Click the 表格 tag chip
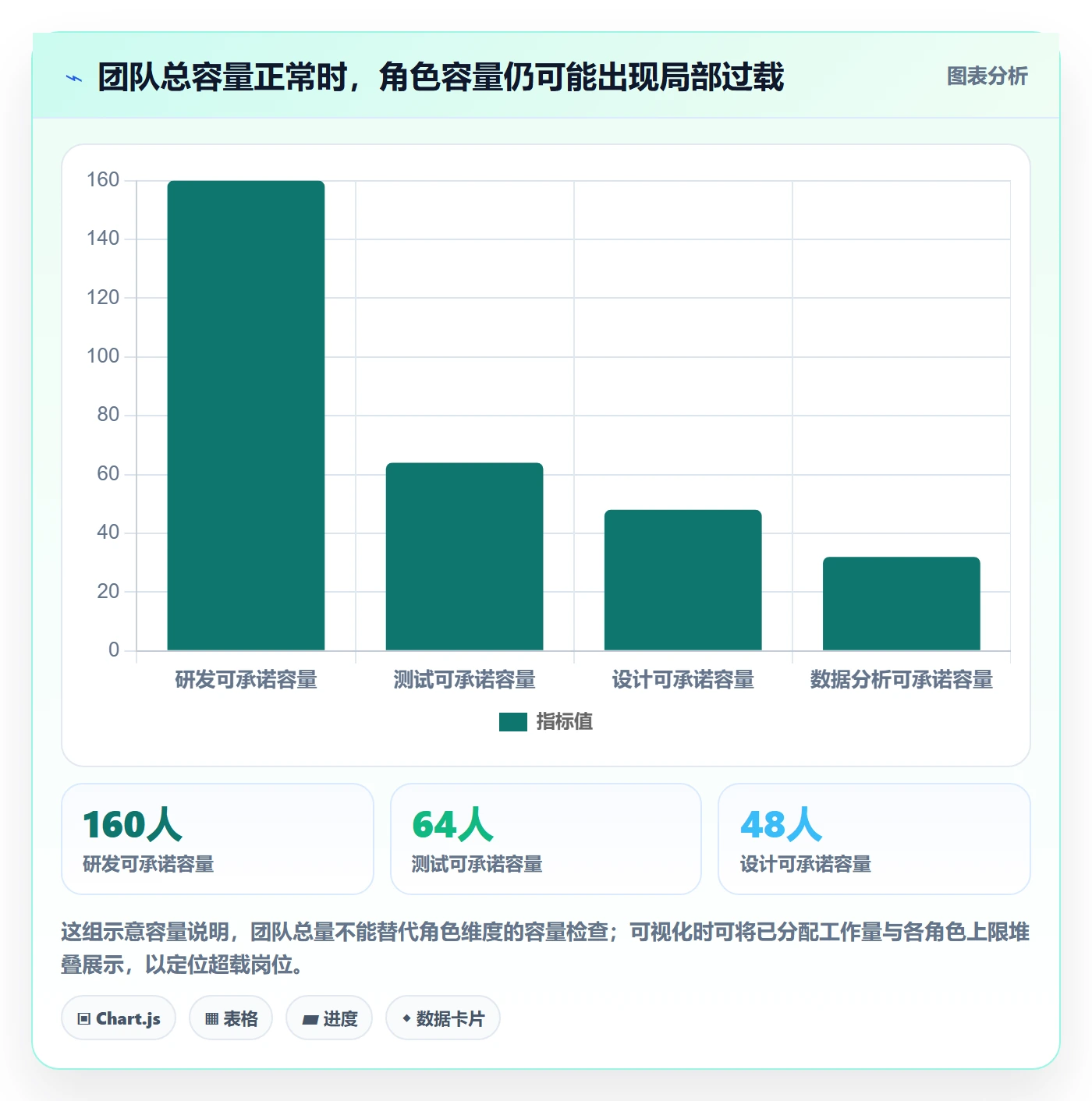Viewport: 1092px width, 1101px height. click(x=231, y=1018)
